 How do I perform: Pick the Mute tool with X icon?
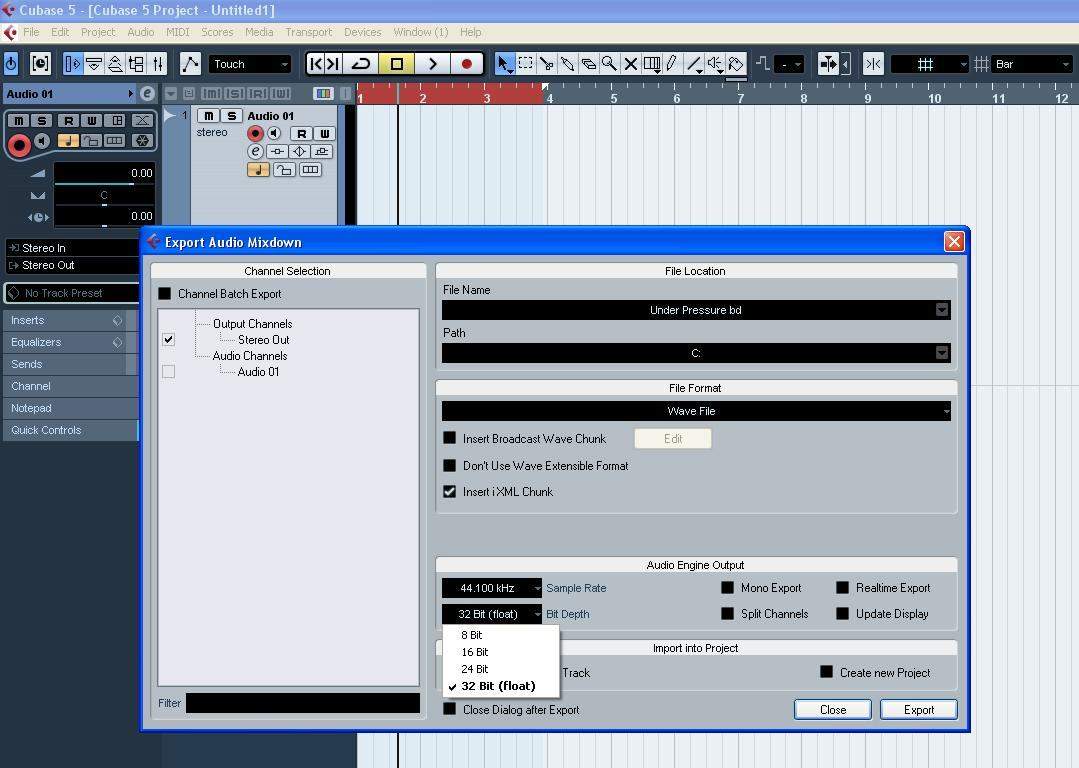click(631, 64)
